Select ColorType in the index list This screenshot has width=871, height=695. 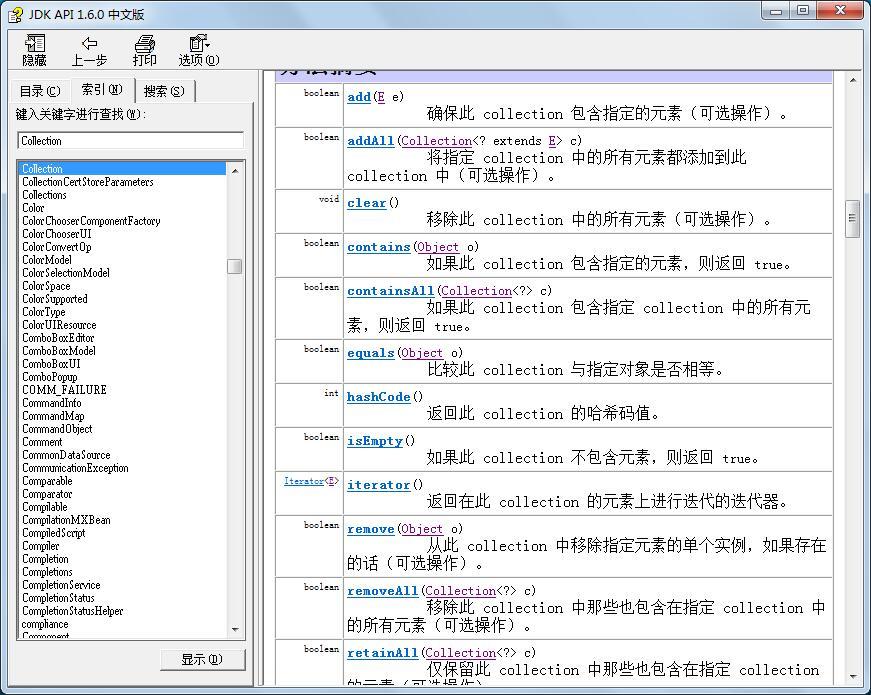(44, 312)
